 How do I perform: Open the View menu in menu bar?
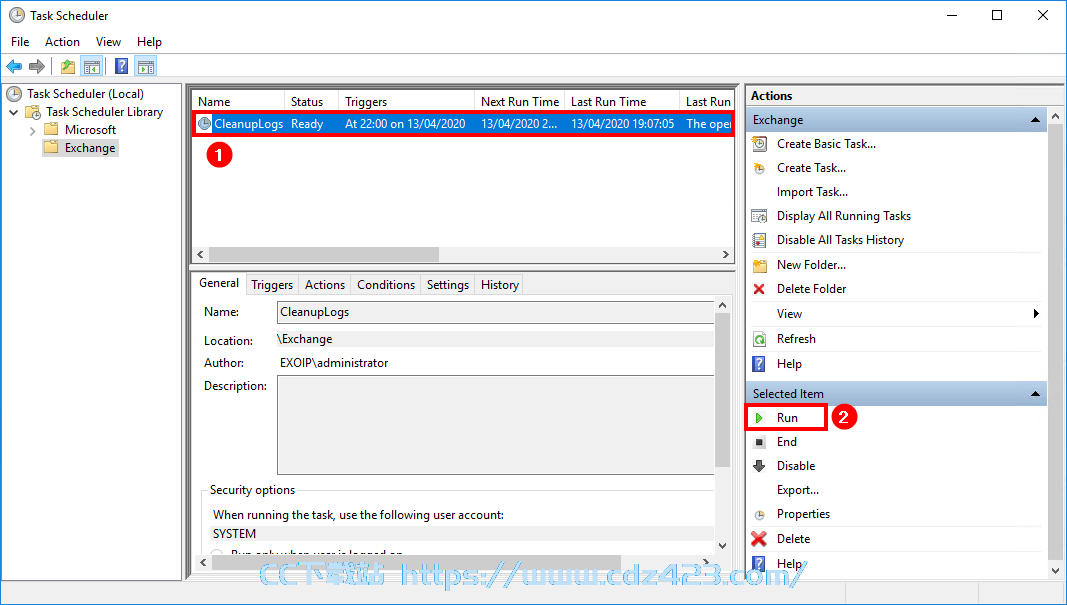pyautogui.click(x=108, y=42)
